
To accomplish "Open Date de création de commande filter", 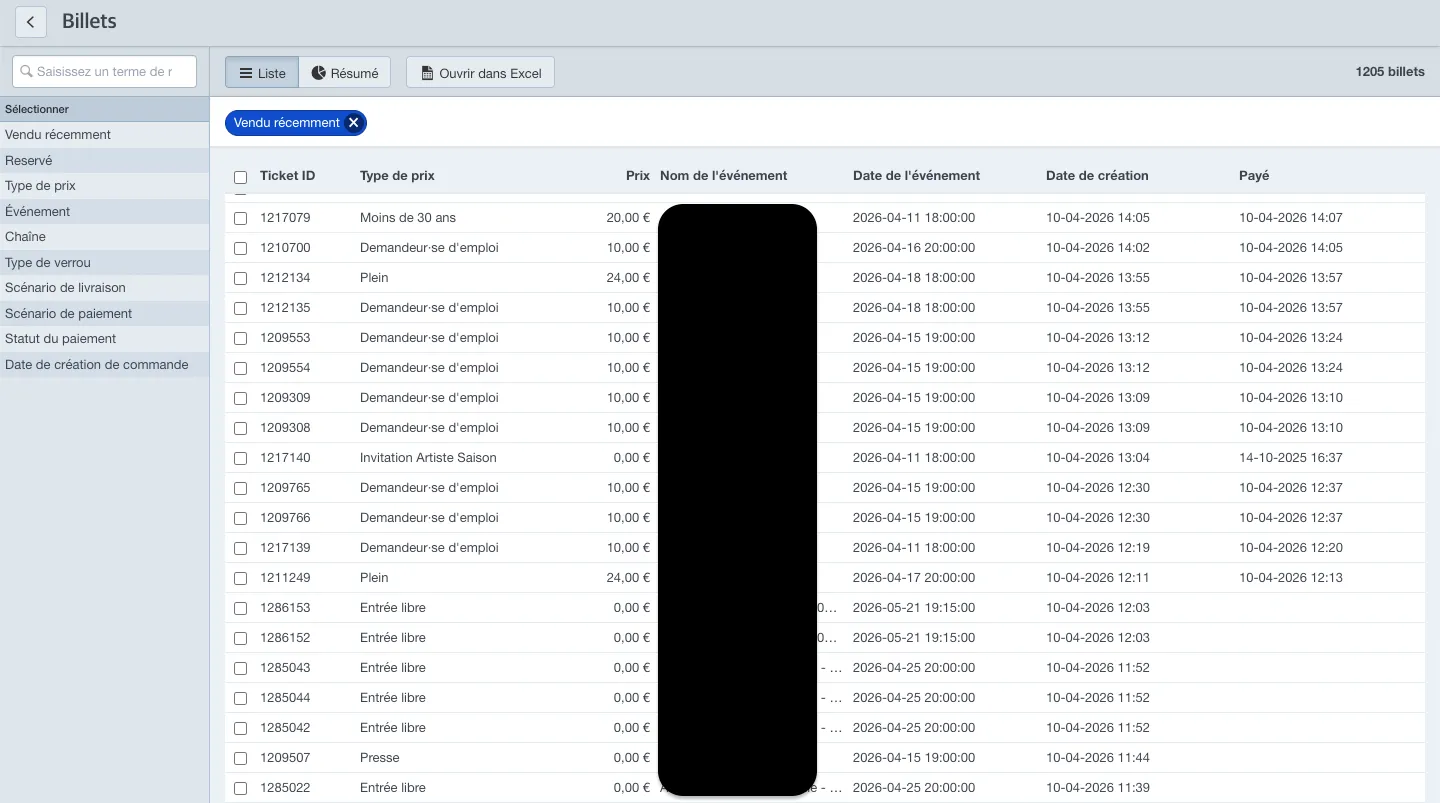I will click(104, 365).
